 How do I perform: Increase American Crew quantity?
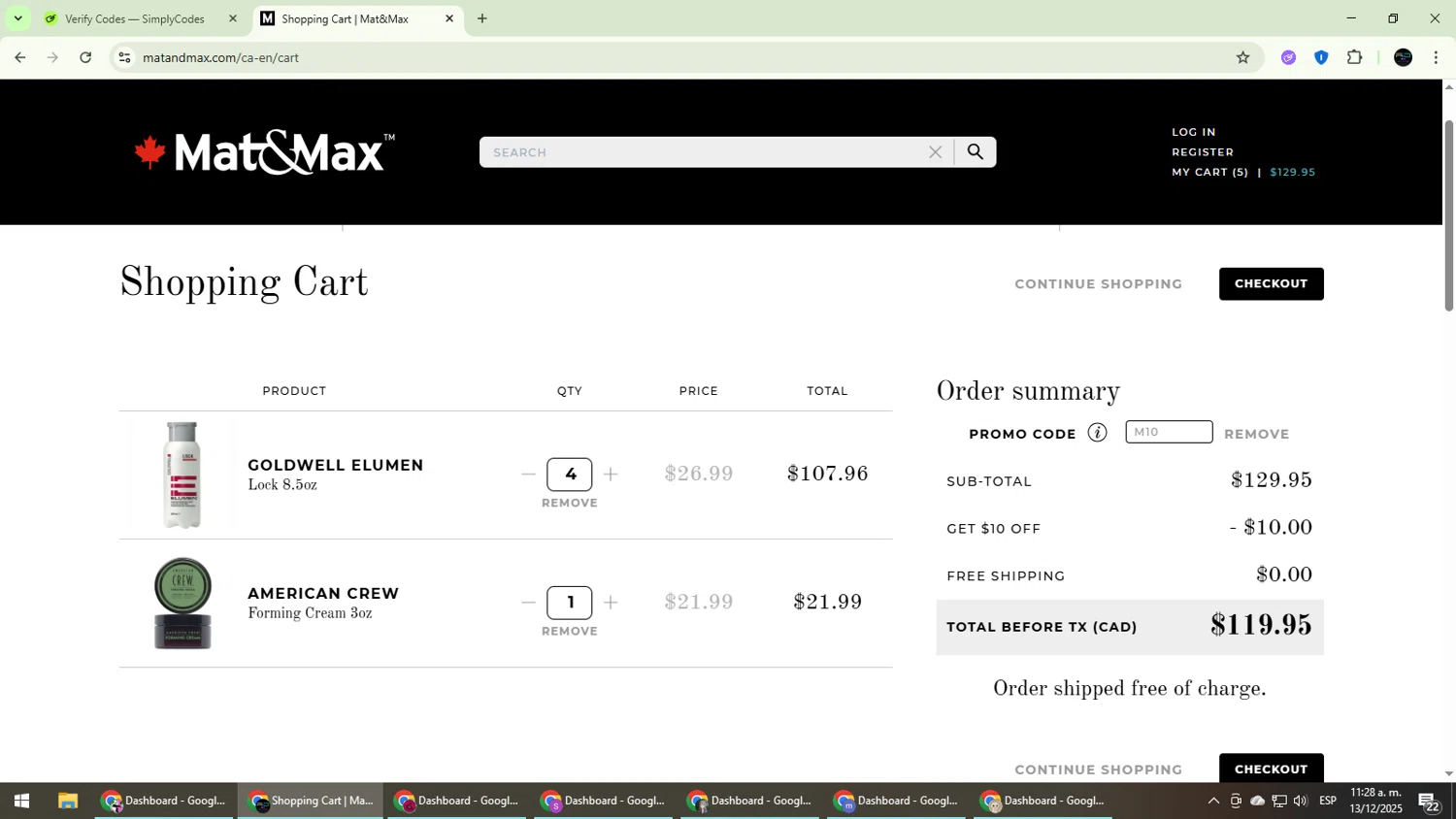tap(611, 603)
